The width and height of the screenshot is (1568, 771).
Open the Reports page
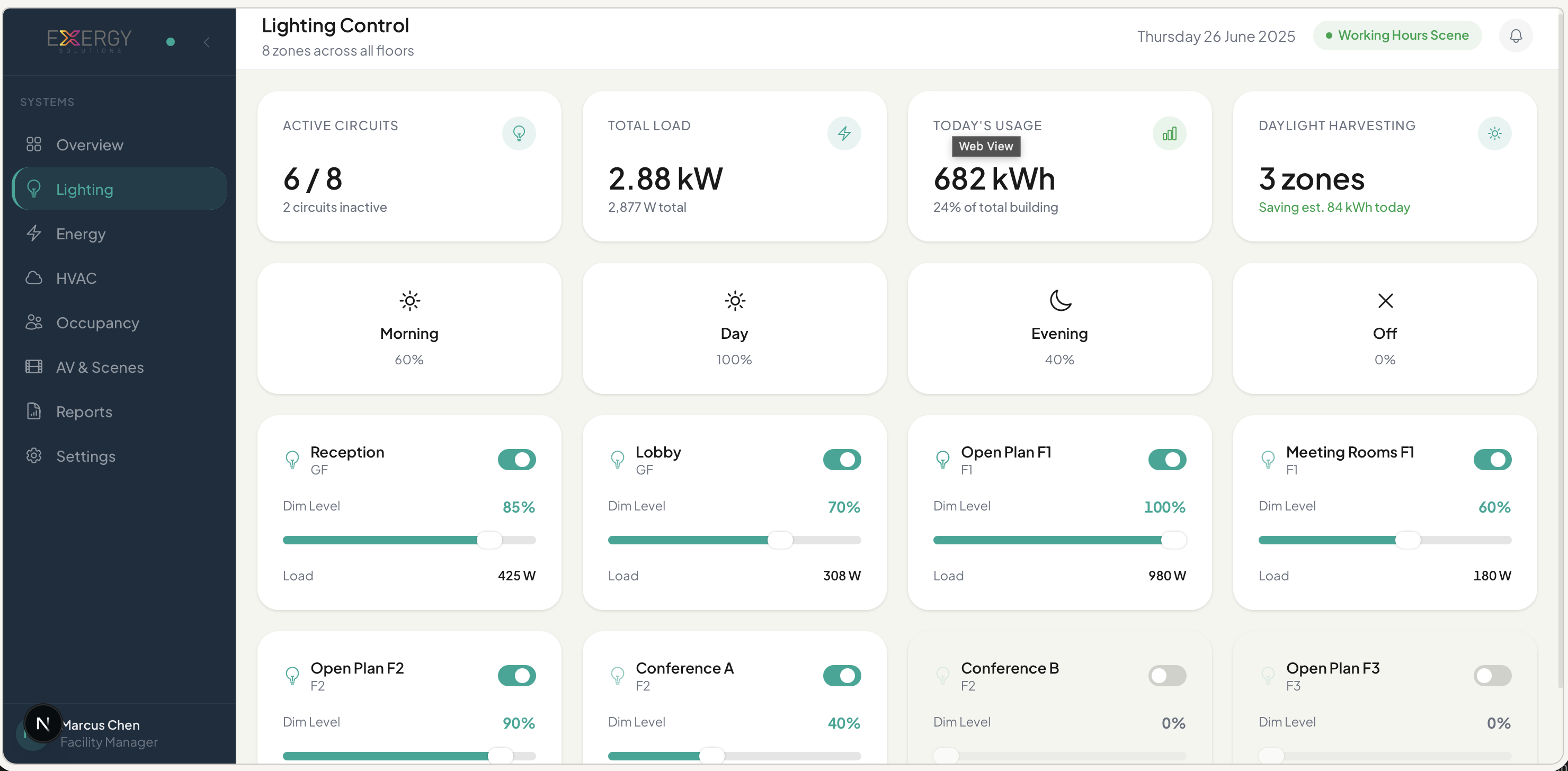pos(119,411)
